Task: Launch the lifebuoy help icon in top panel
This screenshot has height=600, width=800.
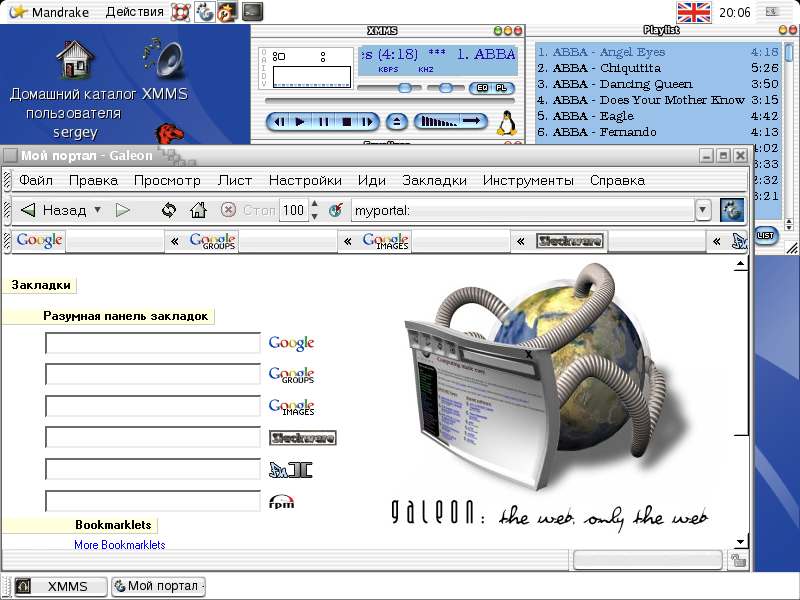Action: coord(180,12)
